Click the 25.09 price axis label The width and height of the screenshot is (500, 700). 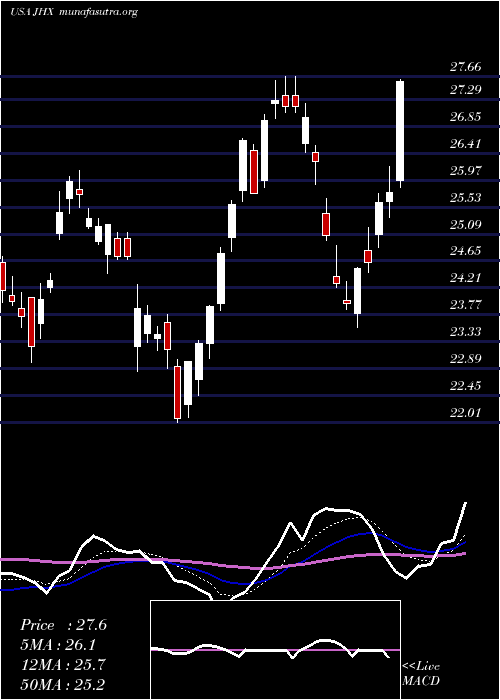[465, 224]
